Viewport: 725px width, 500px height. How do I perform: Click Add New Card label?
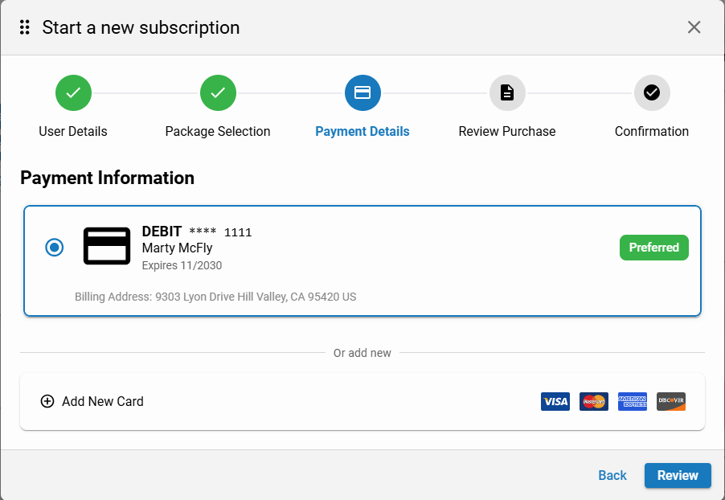103,401
